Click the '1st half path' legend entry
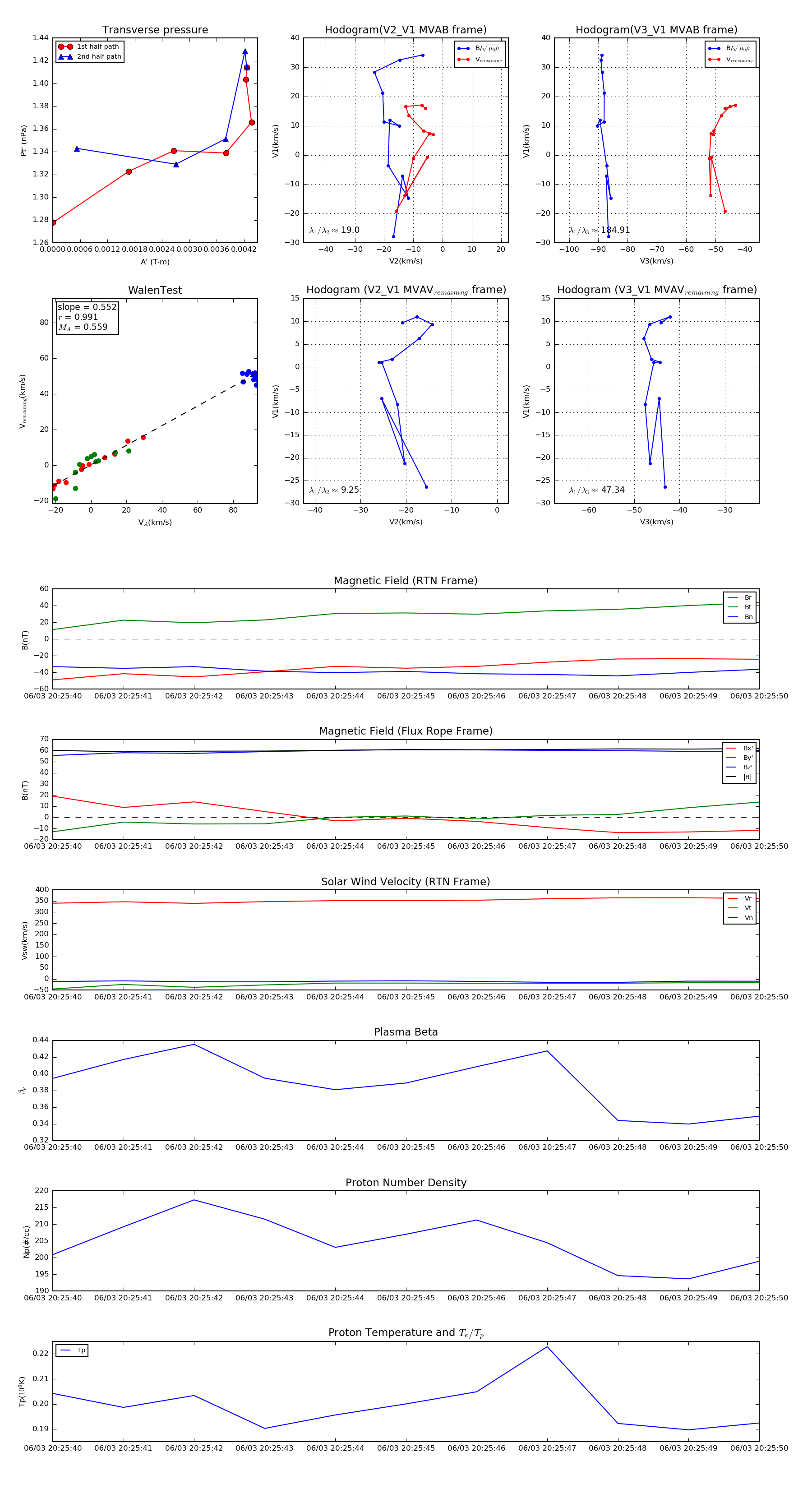This screenshot has width=812, height=1489. 89,47
